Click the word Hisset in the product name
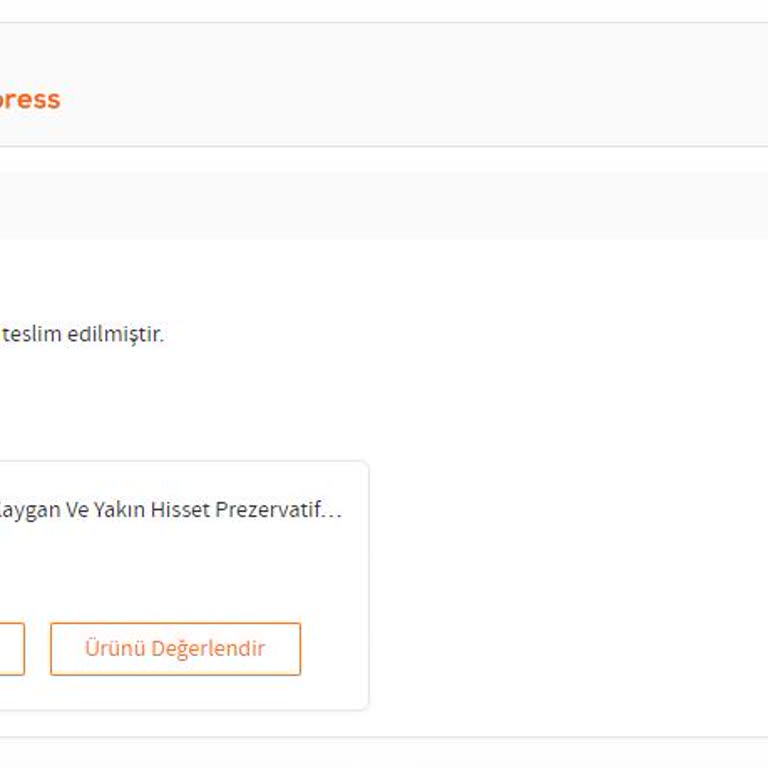 pyautogui.click(x=184, y=510)
